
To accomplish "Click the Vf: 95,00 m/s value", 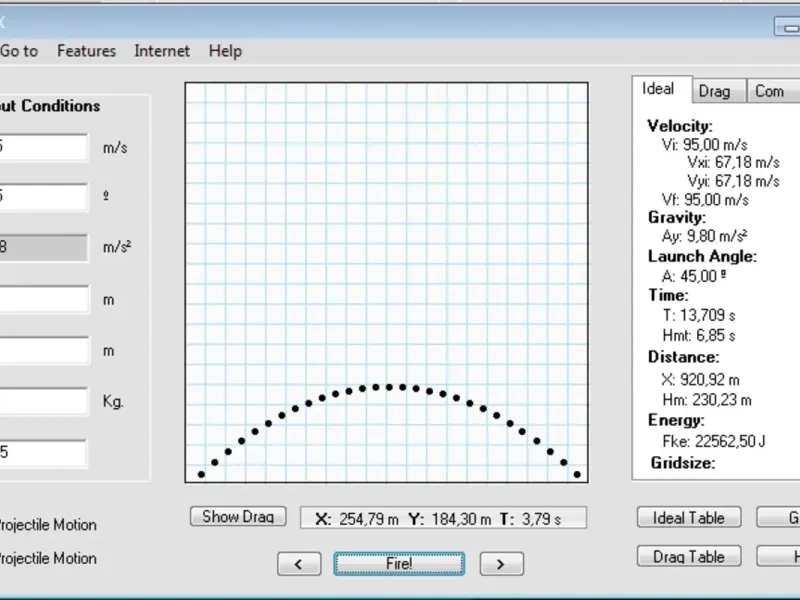I will tap(705, 199).
